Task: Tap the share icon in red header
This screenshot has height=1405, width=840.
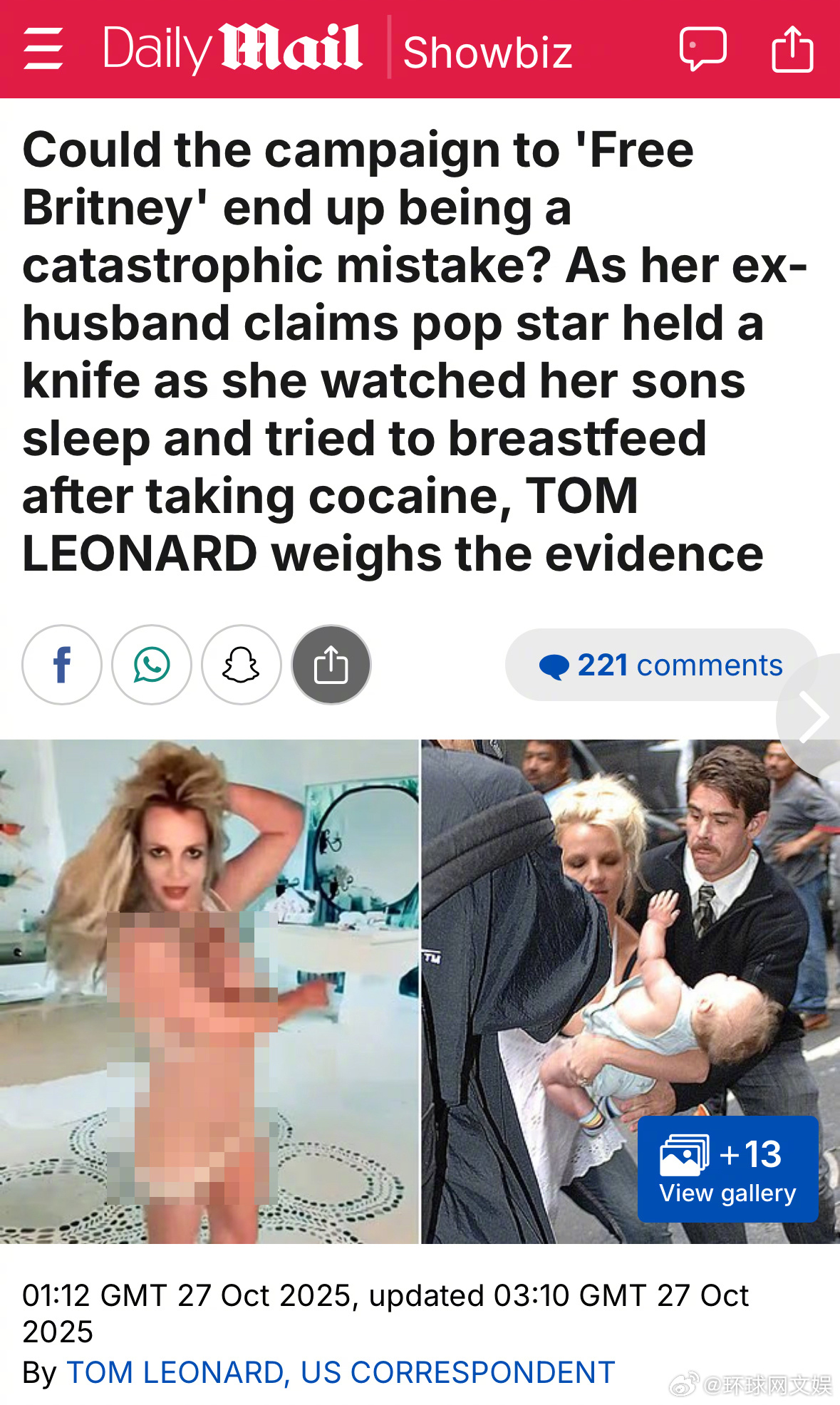Action: [x=792, y=48]
